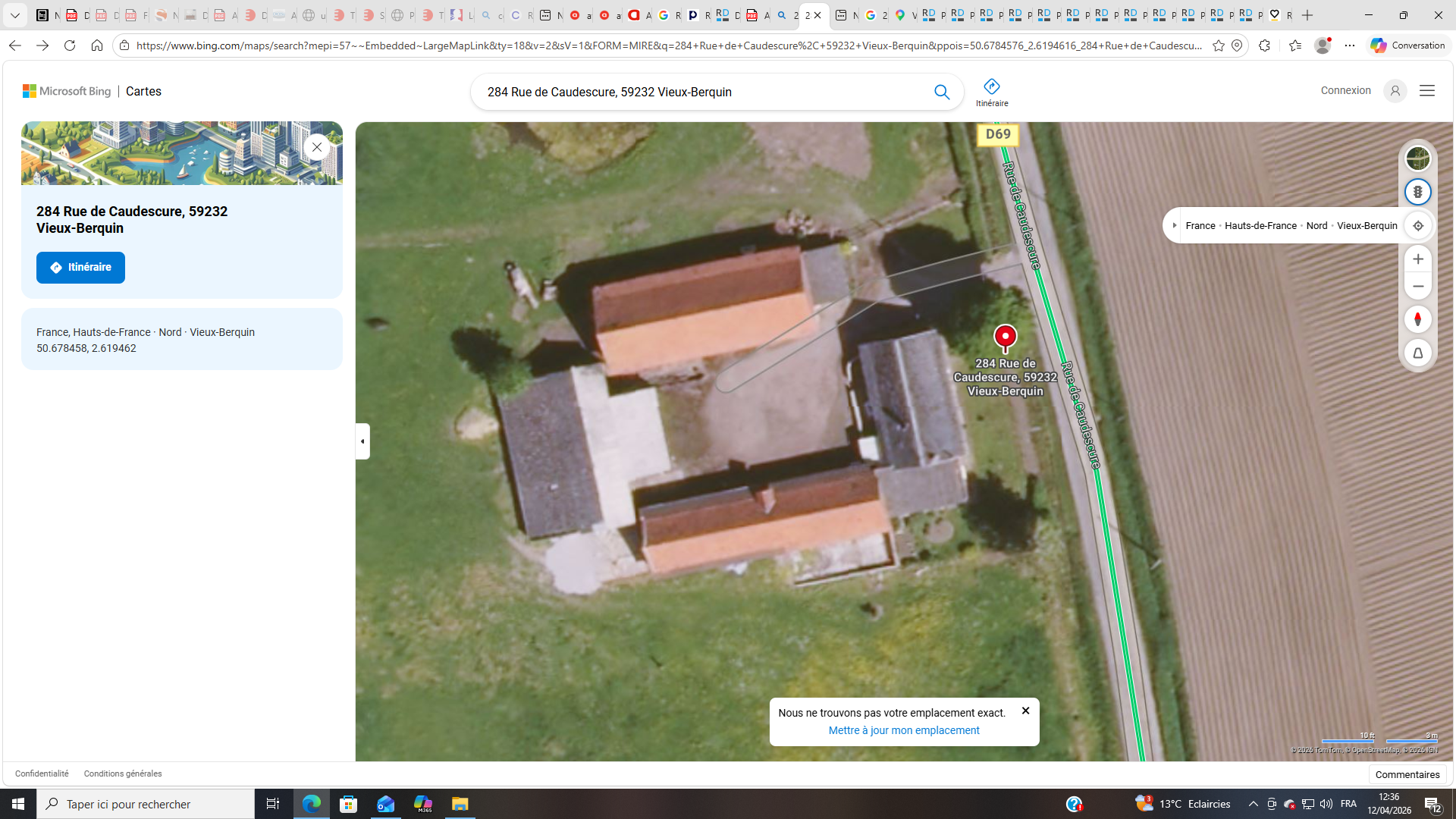Screen dimensions: 1456x819
Task: Select France in the breadcrumb
Action: (1200, 226)
